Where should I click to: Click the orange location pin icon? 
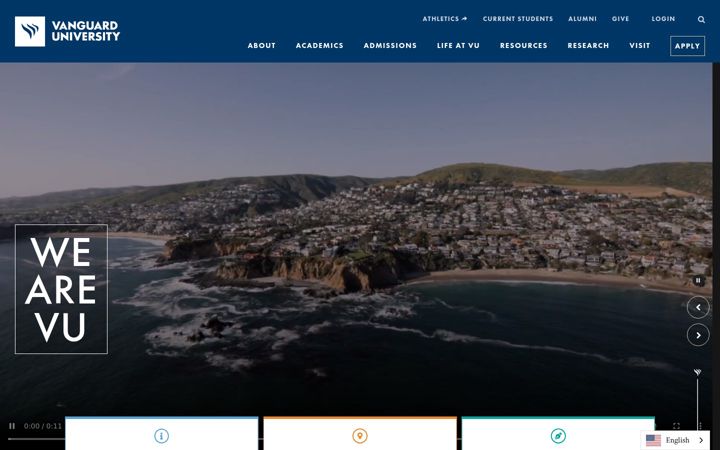[360, 436]
